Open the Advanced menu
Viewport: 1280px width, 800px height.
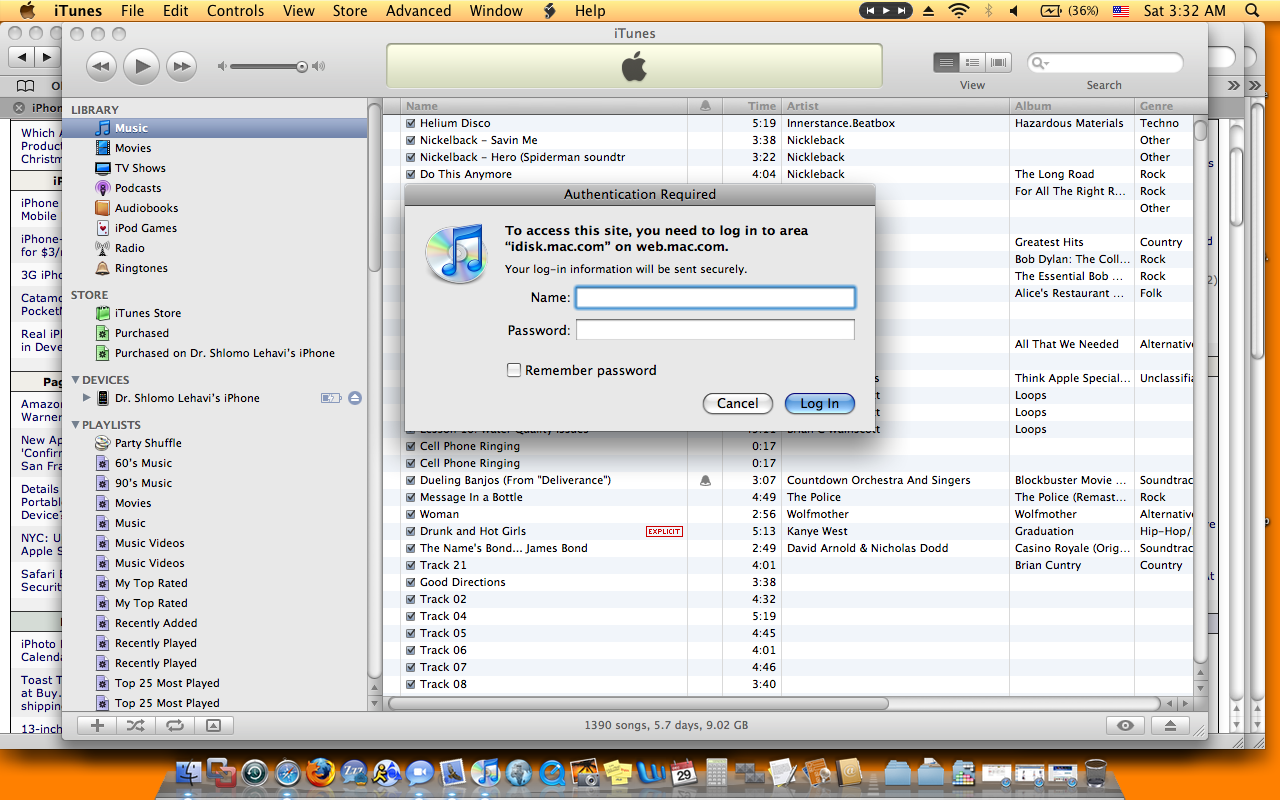(418, 11)
